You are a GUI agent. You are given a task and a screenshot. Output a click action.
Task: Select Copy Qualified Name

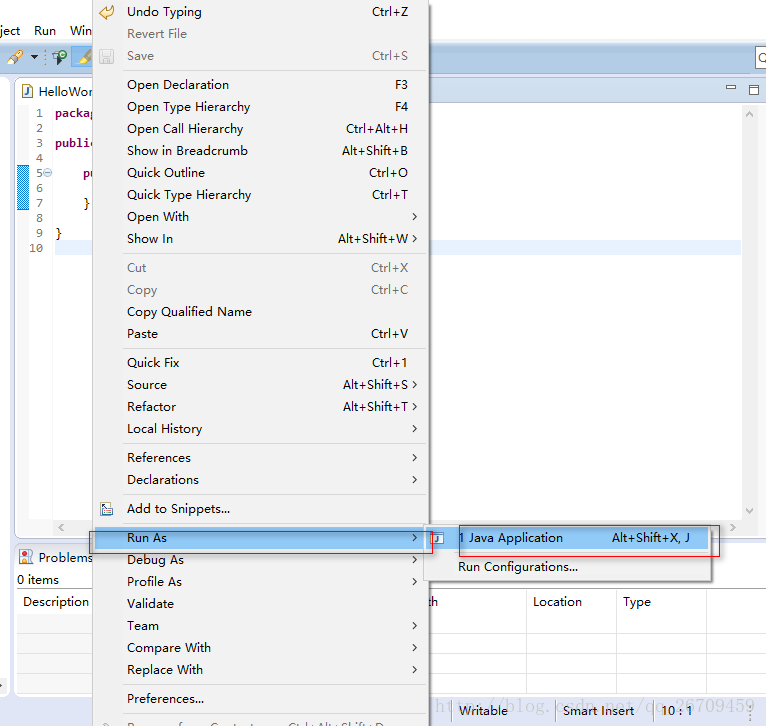pos(261,312)
